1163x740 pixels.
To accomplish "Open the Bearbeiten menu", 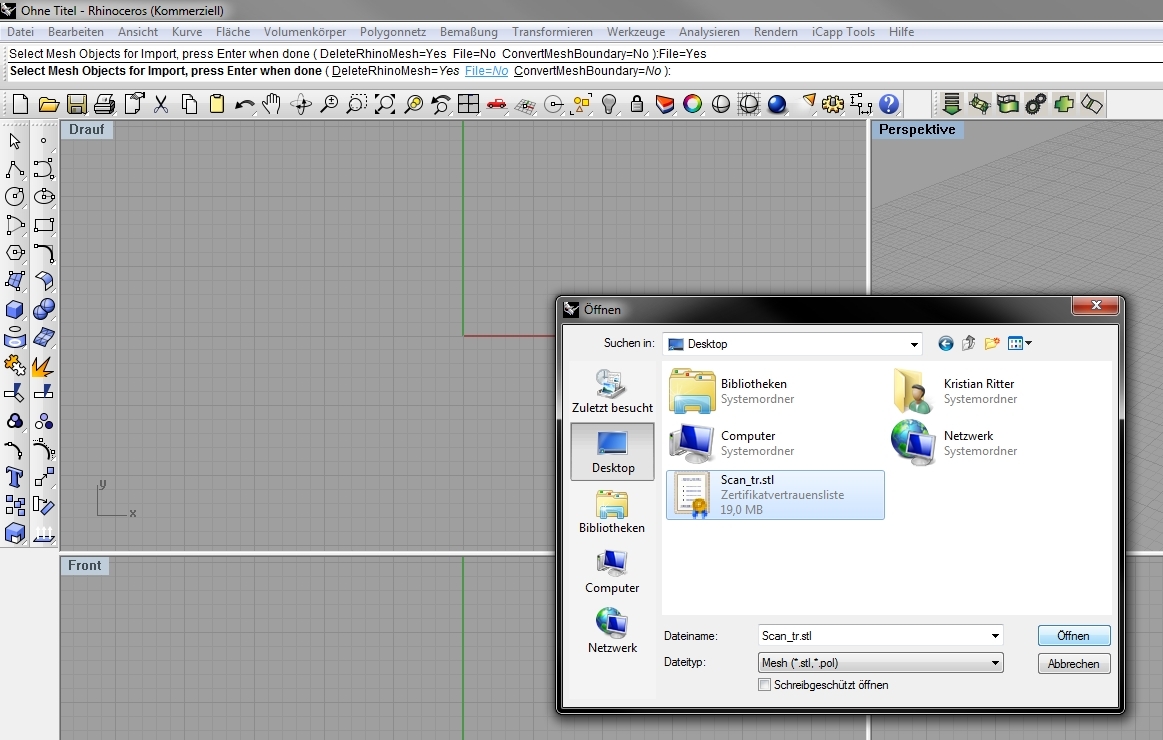I will click(76, 32).
